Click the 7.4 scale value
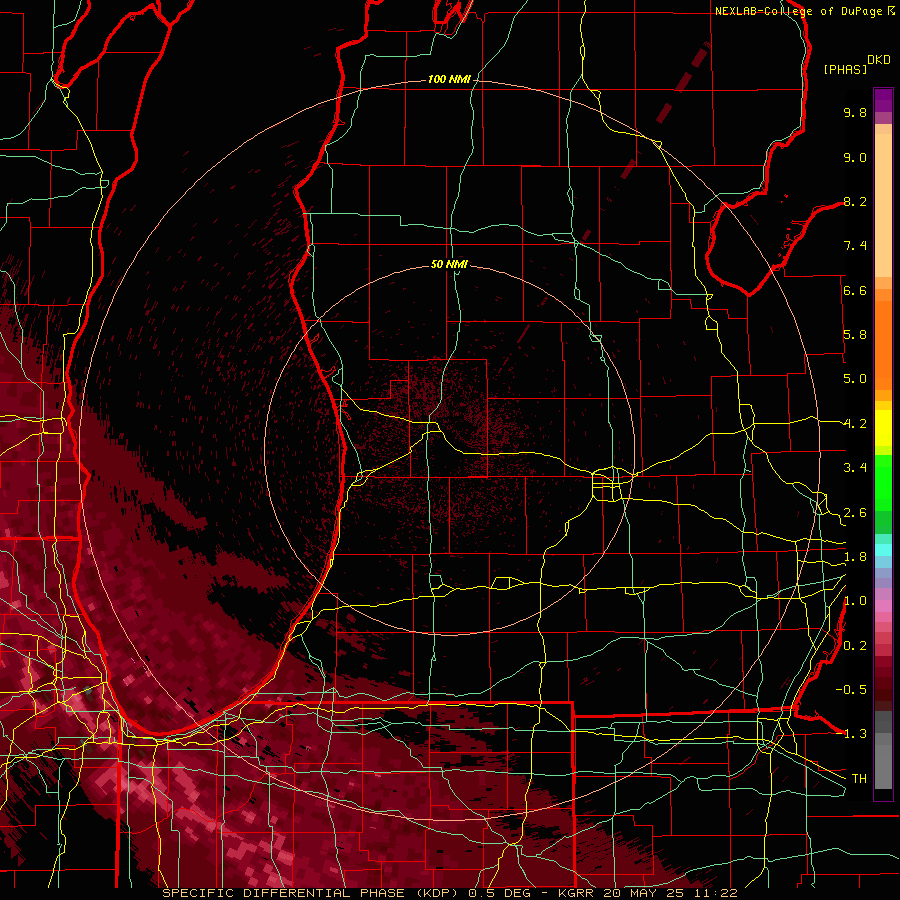 855,246
